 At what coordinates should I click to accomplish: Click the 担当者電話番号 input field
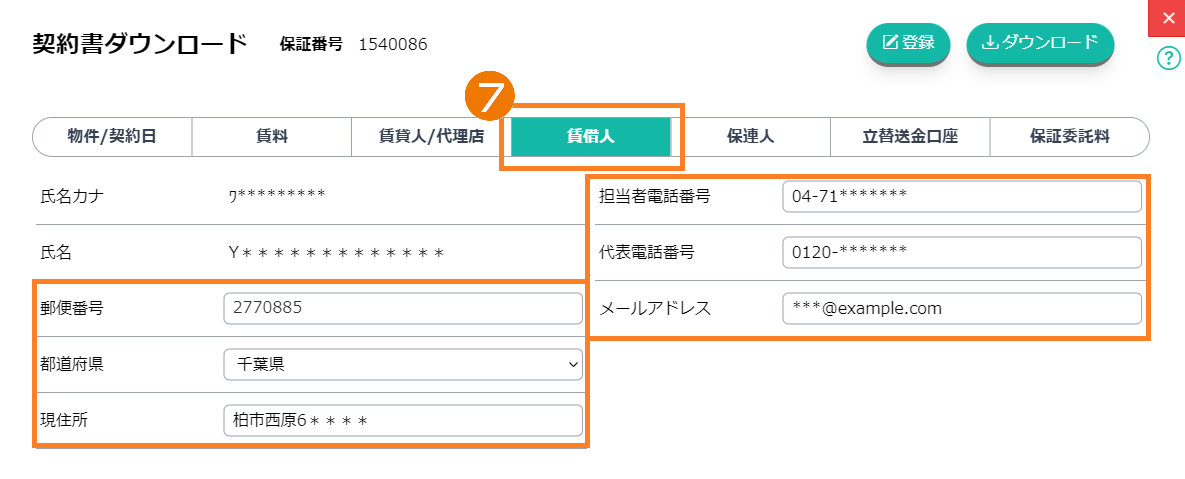961,197
